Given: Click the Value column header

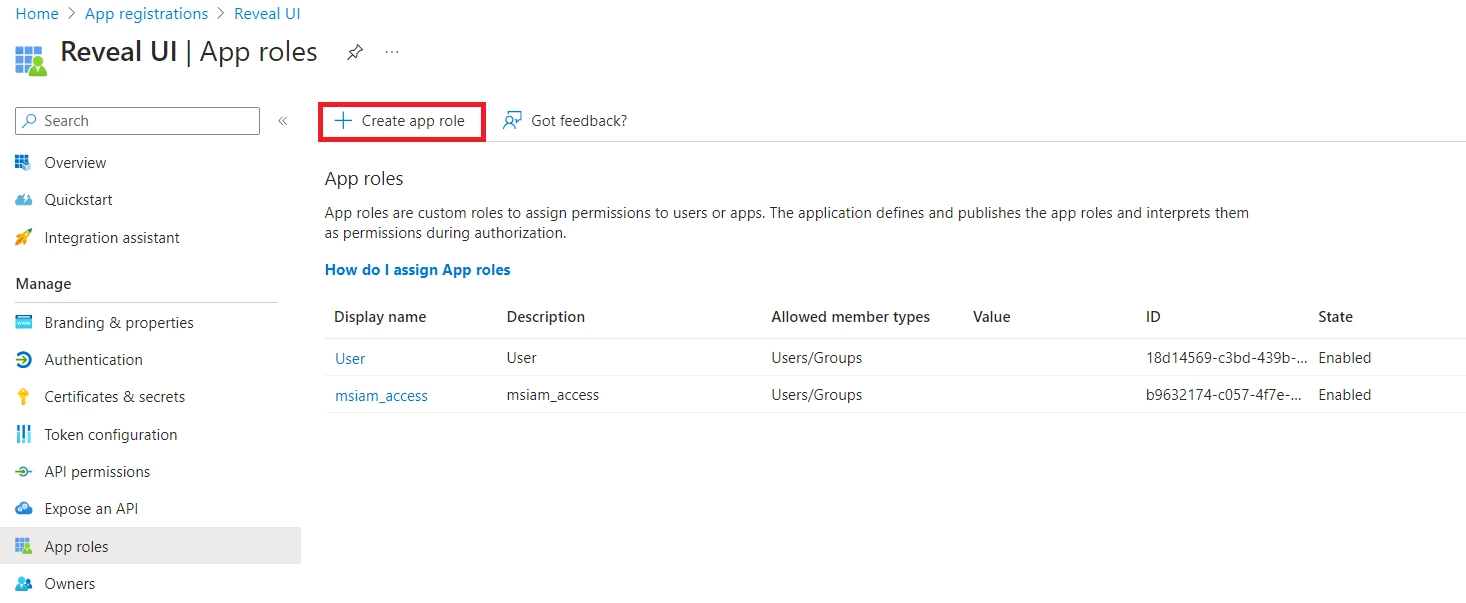Looking at the screenshot, I should pos(992,317).
